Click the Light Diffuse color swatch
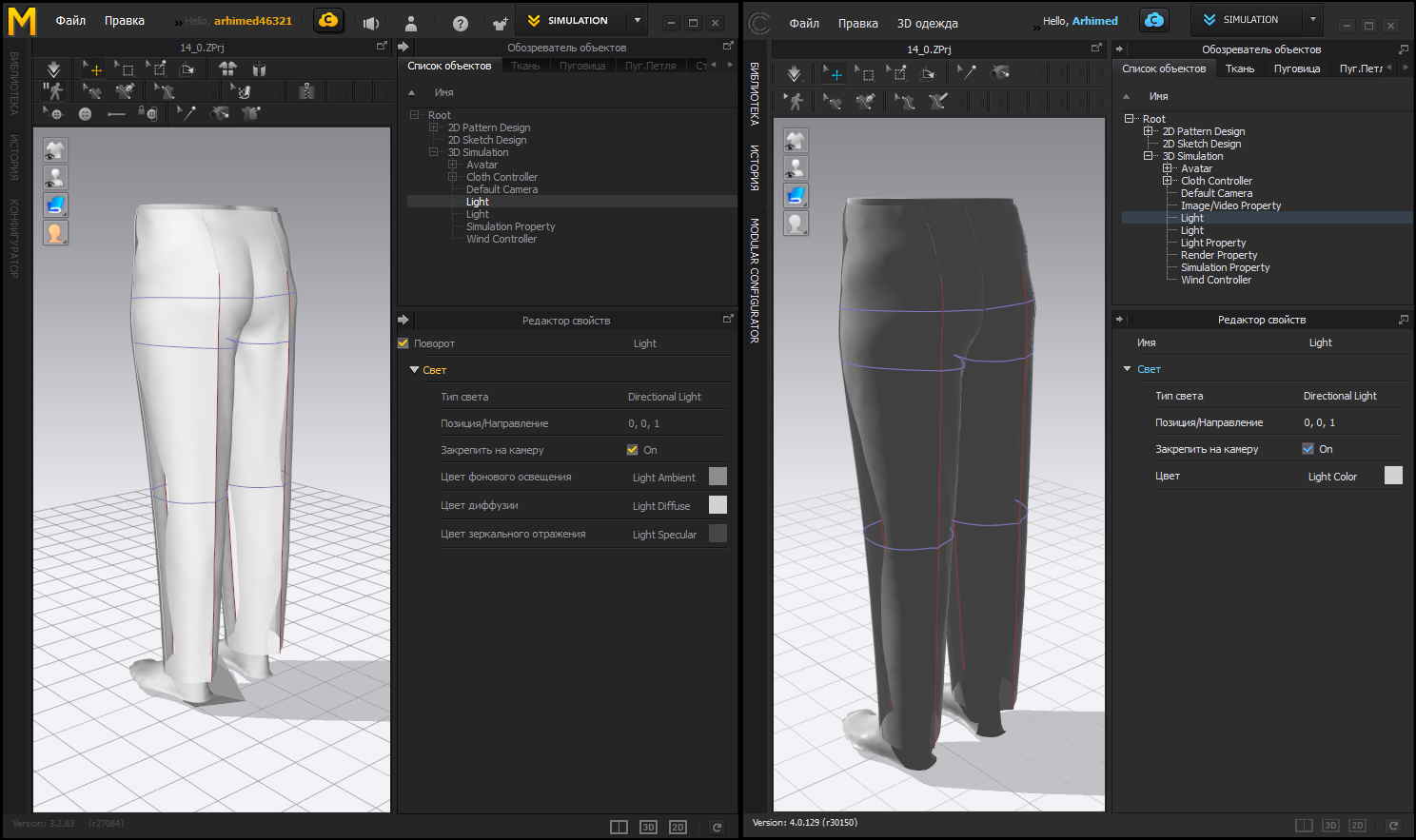 coord(718,505)
